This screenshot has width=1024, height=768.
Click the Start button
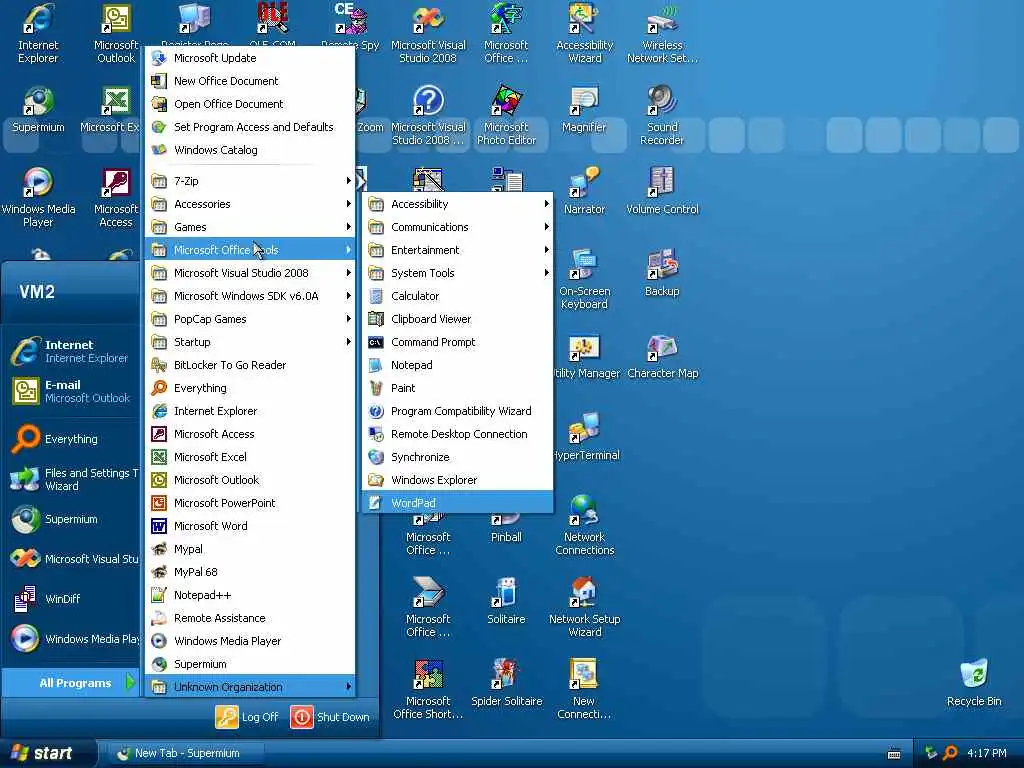click(x=46, y=753)
